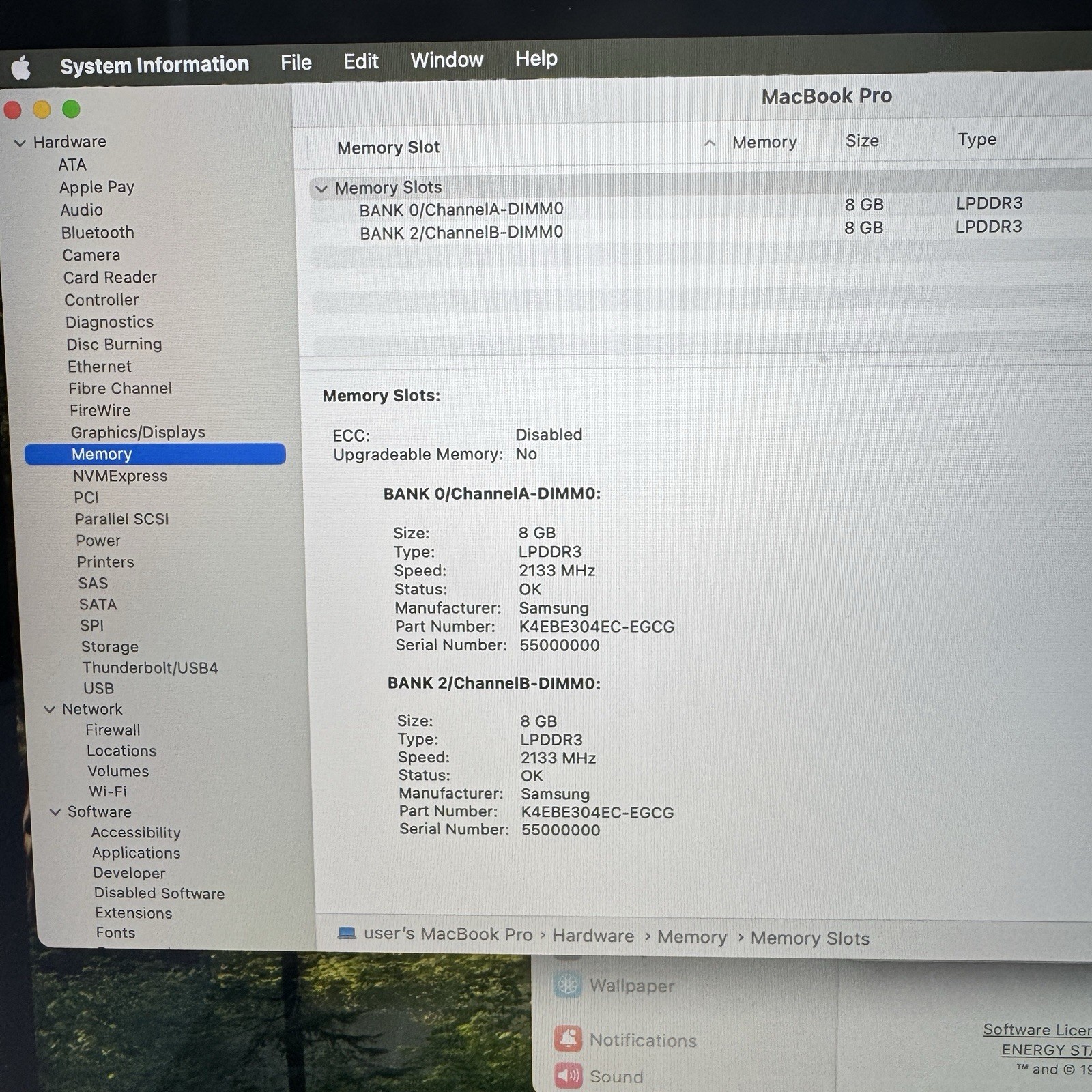
Task: Select Thunderbolt/USB4 in the sidebar
Action: point(150,667)
